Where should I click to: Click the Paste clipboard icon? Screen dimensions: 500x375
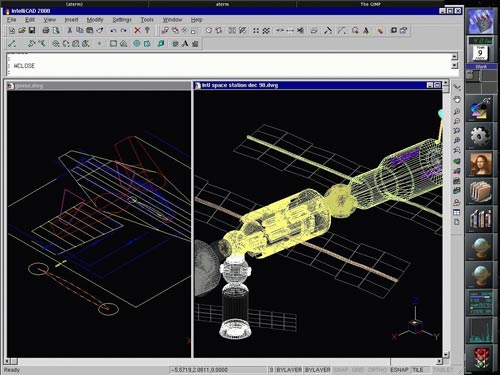coord(89,31)
